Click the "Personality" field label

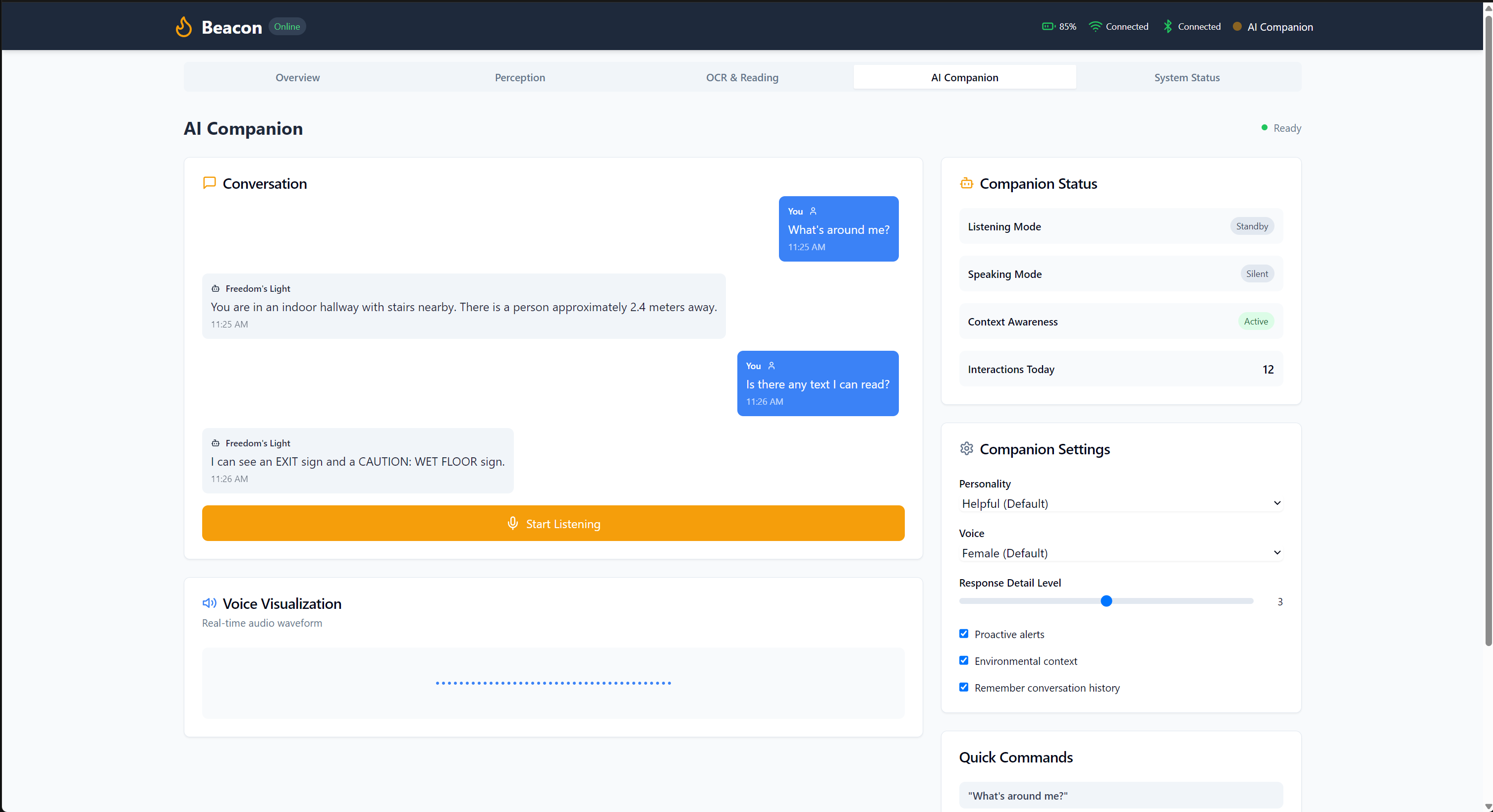(984, 484)
